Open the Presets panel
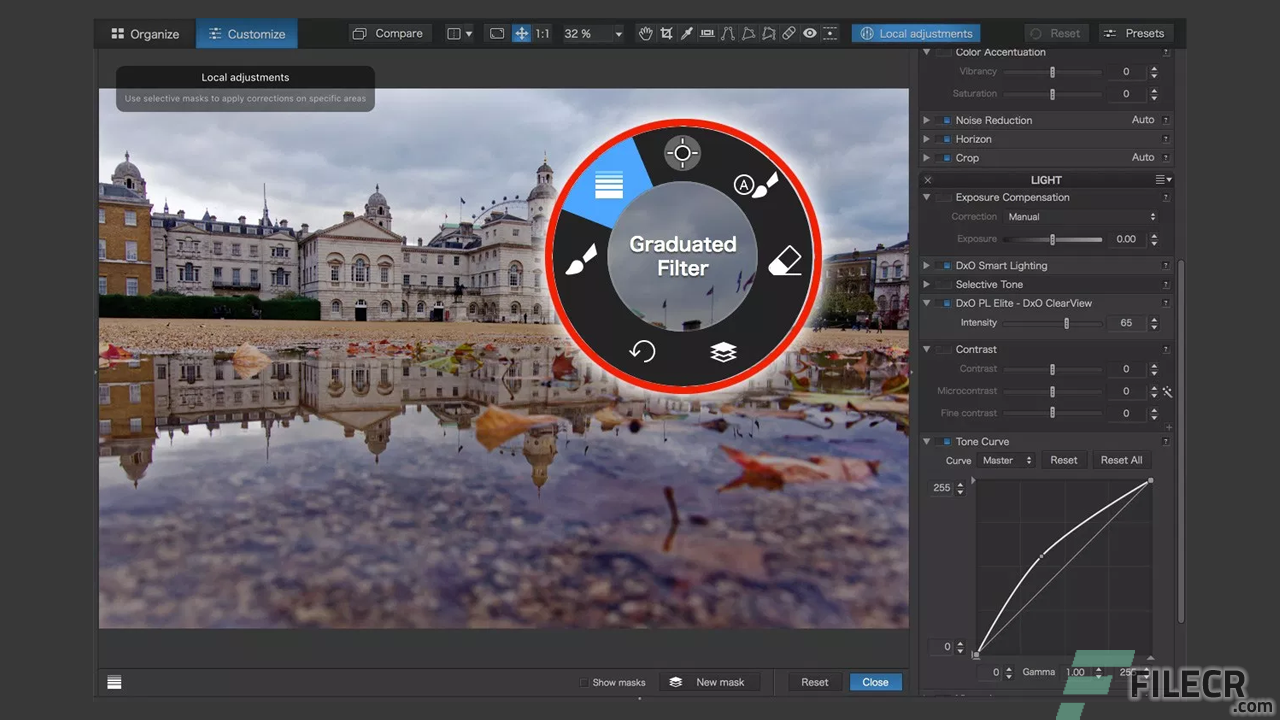 tap(1135, 34)
